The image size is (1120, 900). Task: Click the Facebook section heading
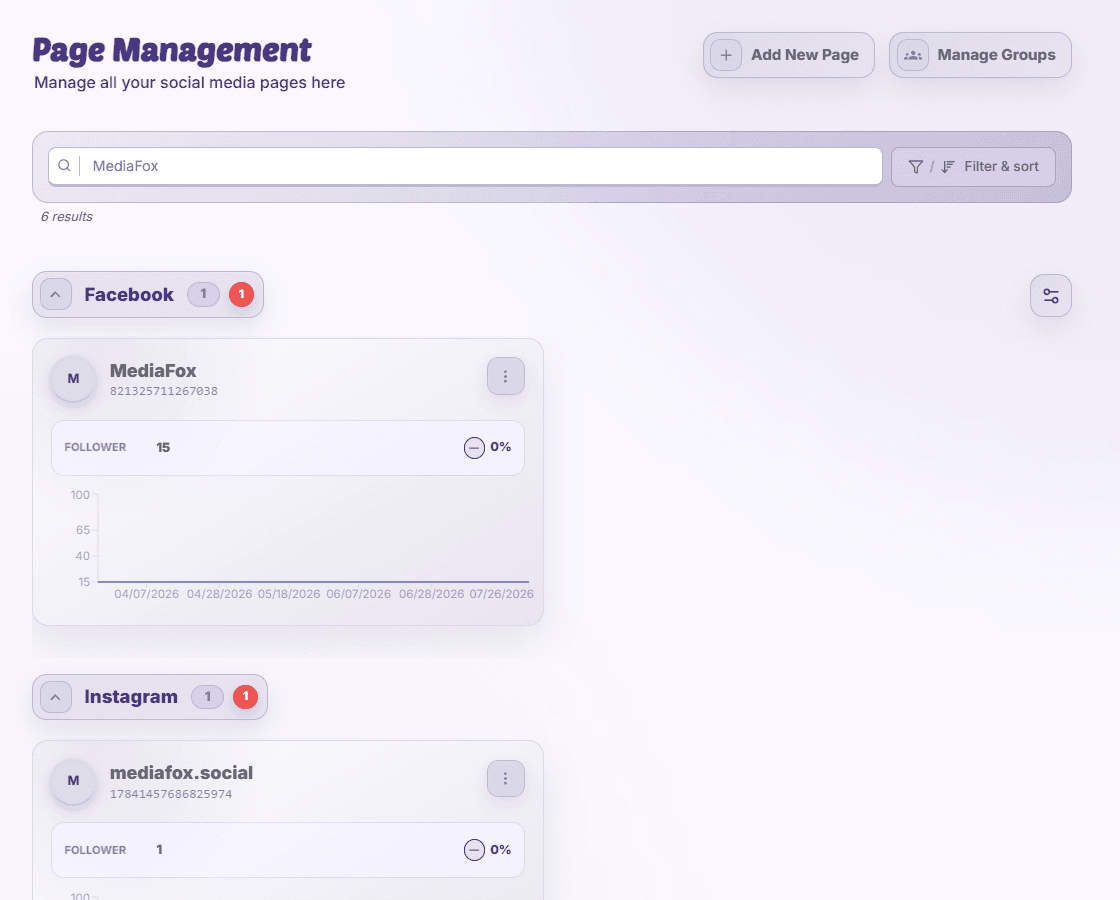click(129, 294)
